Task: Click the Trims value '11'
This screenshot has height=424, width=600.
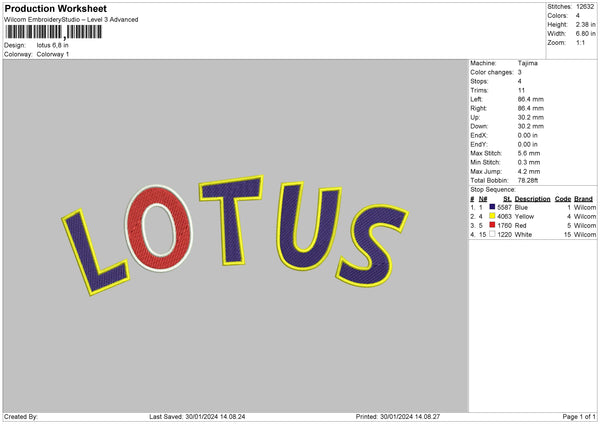Action: pos(521,90)
